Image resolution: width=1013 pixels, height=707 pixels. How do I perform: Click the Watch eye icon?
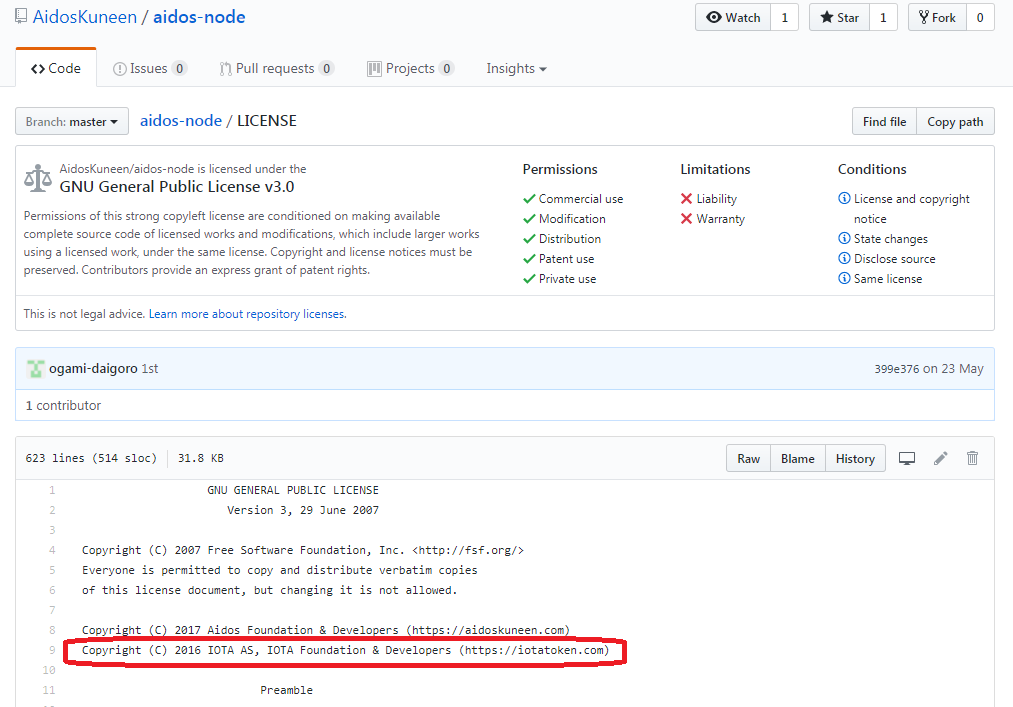(713, 17)
